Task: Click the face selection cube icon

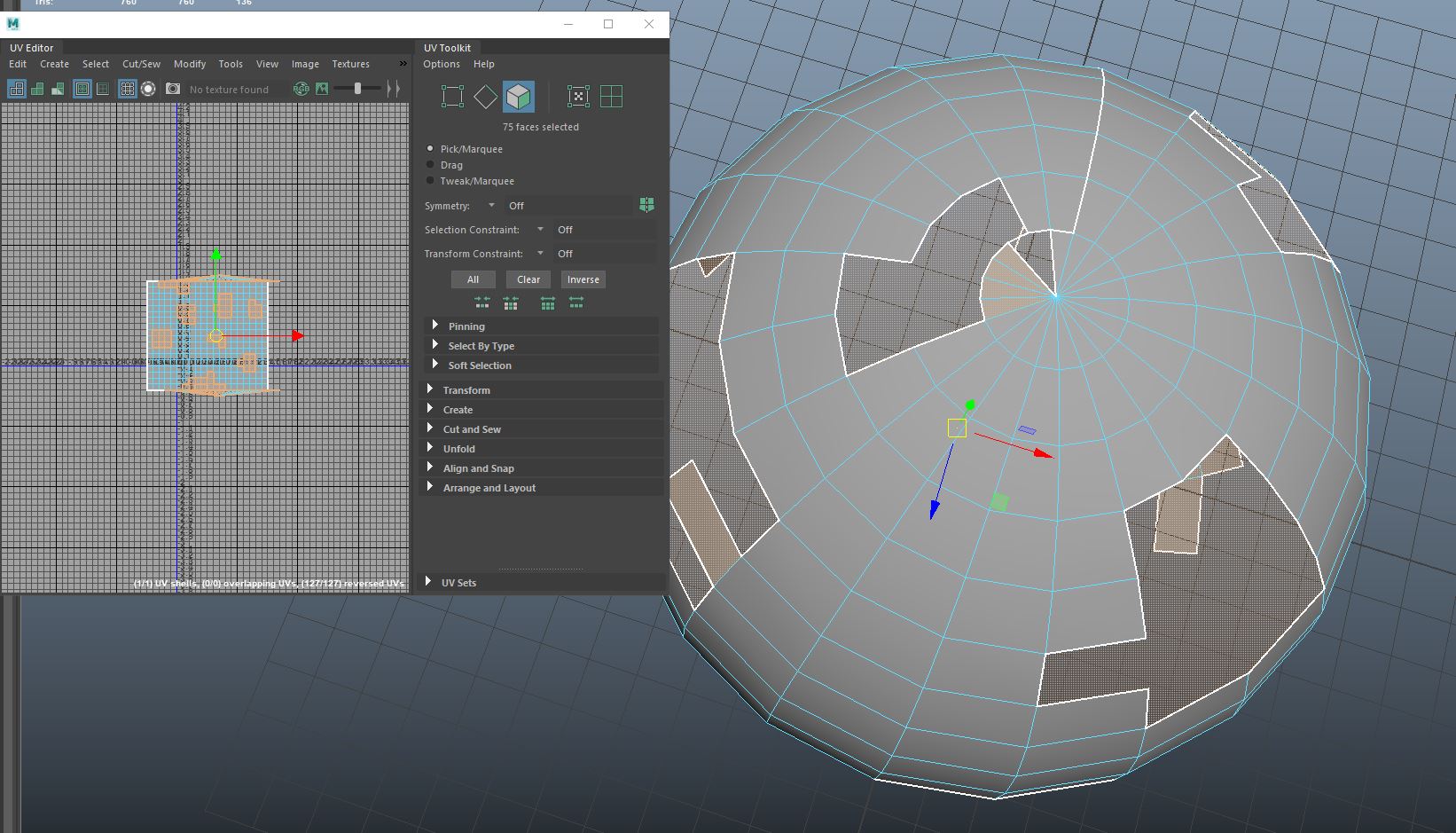Action: pos(519,97)
